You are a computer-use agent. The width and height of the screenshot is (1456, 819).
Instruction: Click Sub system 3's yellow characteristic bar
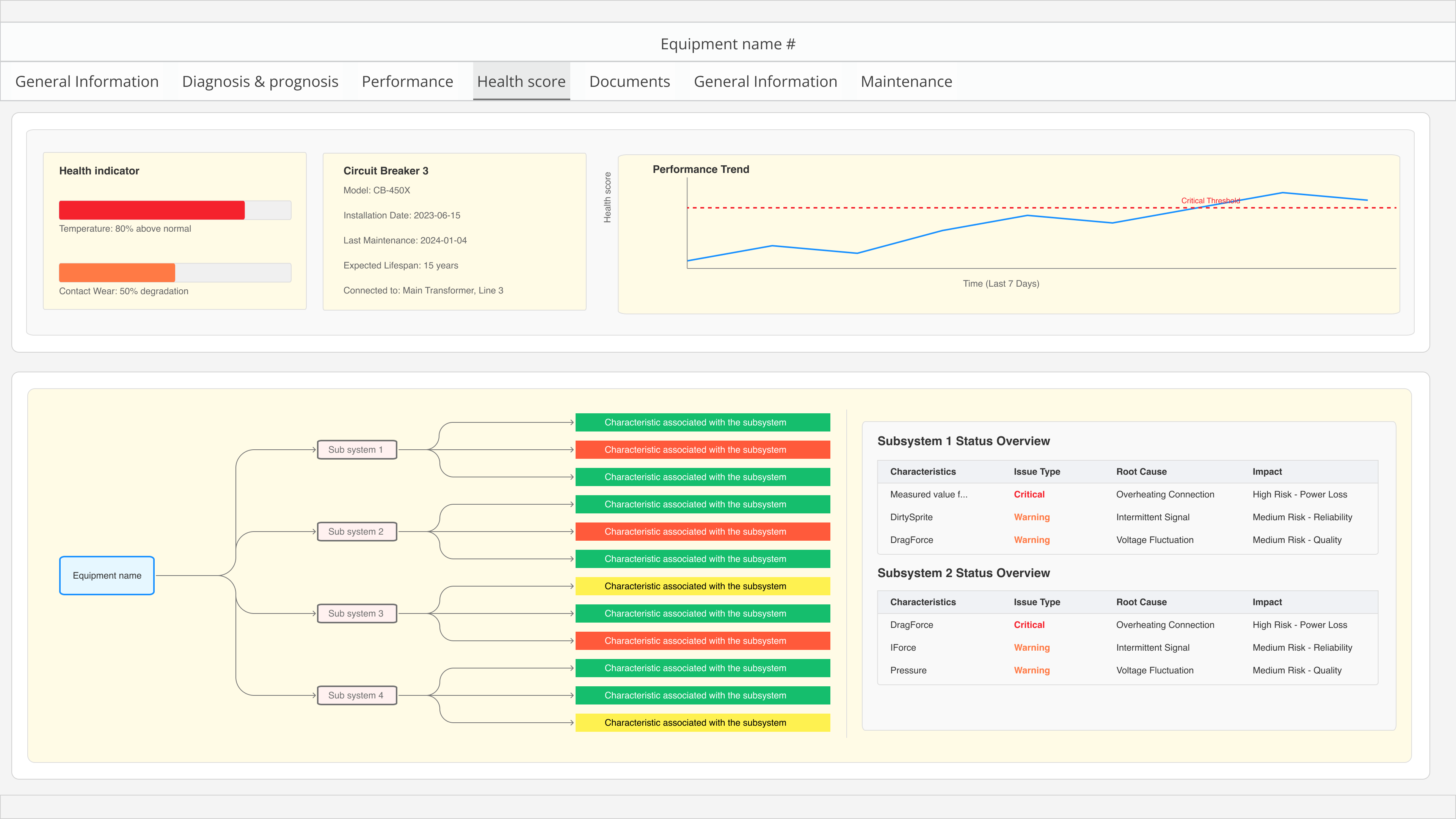(702, 586)
